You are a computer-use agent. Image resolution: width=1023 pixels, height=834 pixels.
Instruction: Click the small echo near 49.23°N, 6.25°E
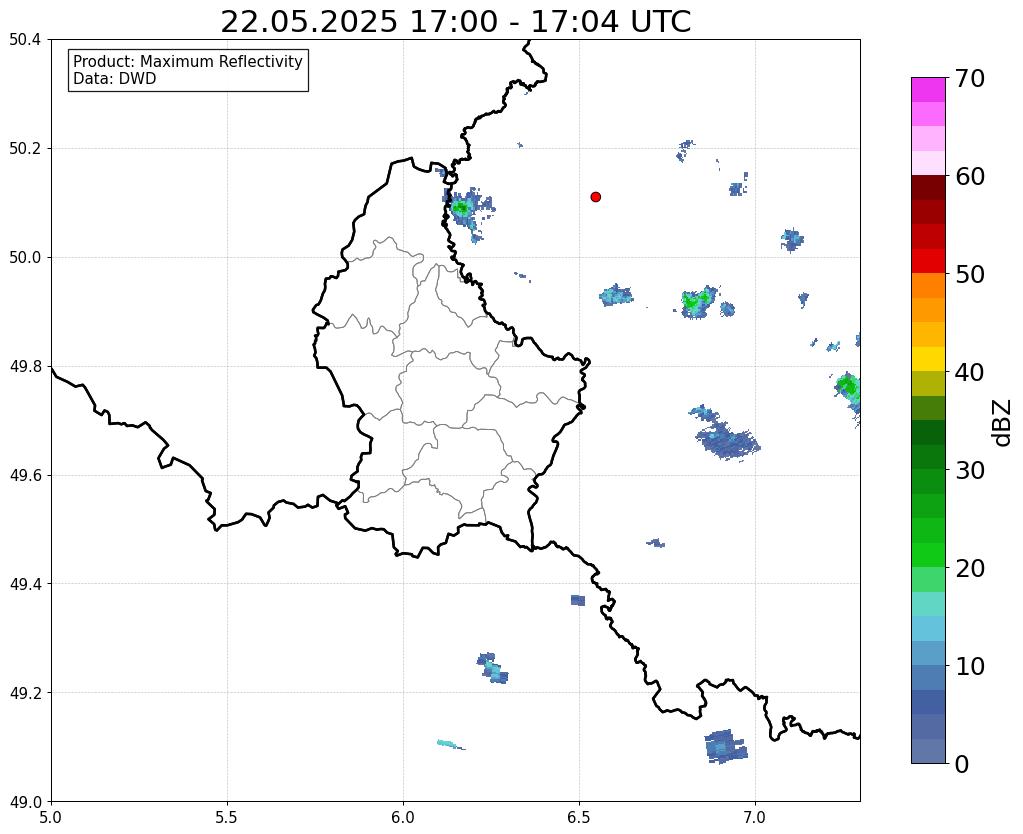pyautogui.click(x=492, y=668)
